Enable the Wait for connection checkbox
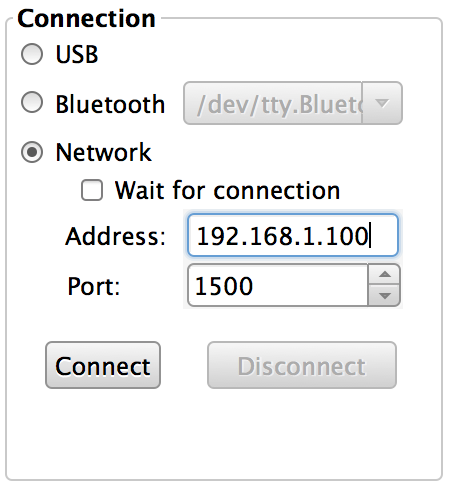 92,190
